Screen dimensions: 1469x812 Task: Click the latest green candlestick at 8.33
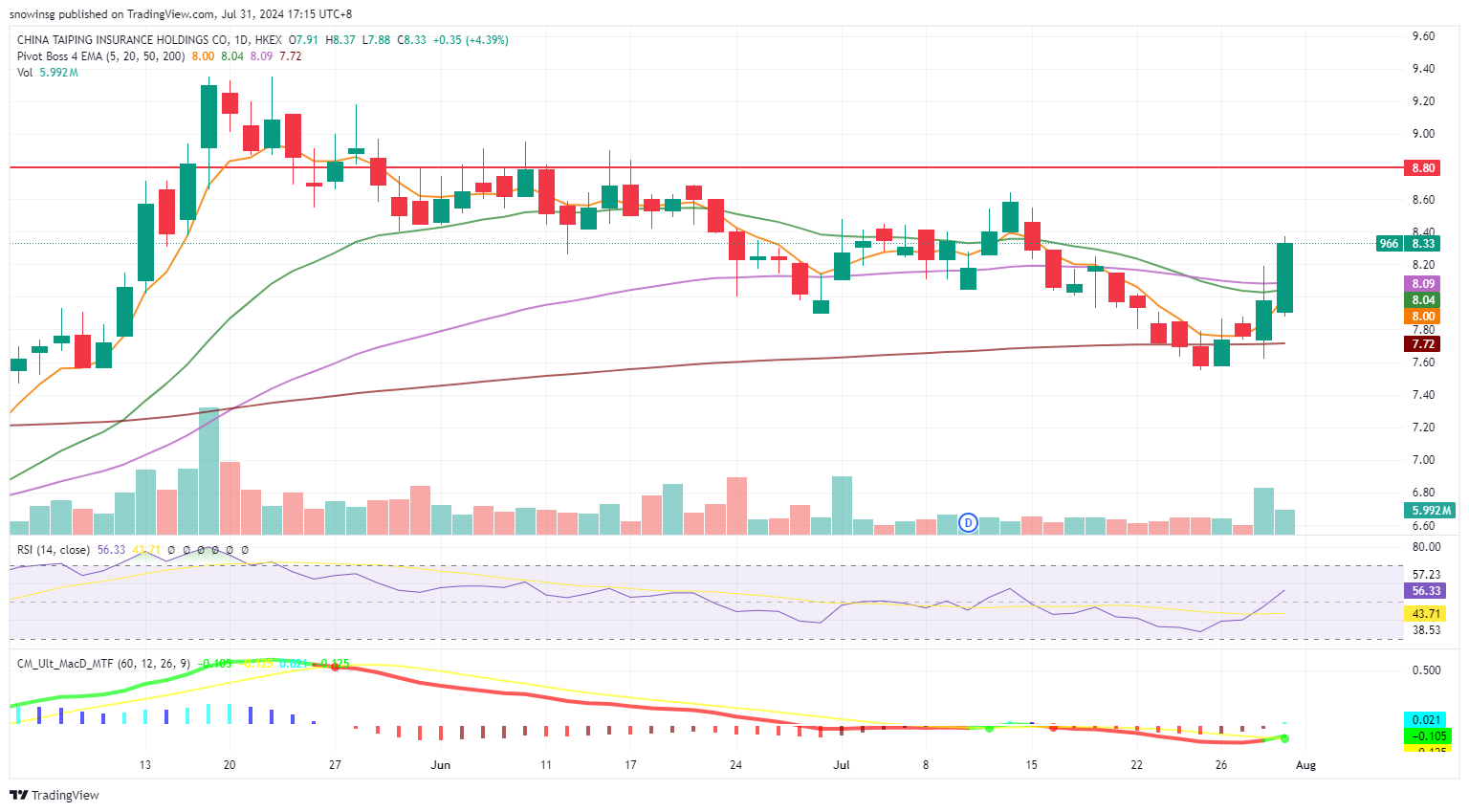[x=1284, y=277]
